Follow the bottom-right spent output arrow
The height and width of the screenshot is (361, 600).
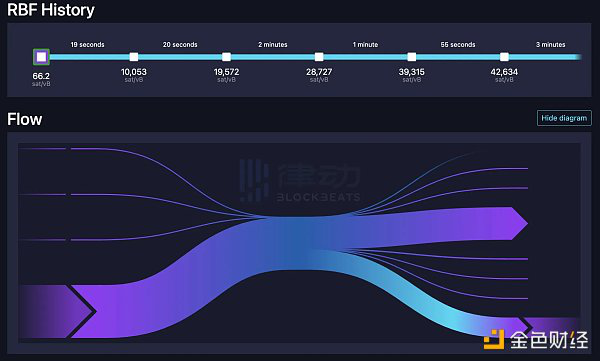552,327
